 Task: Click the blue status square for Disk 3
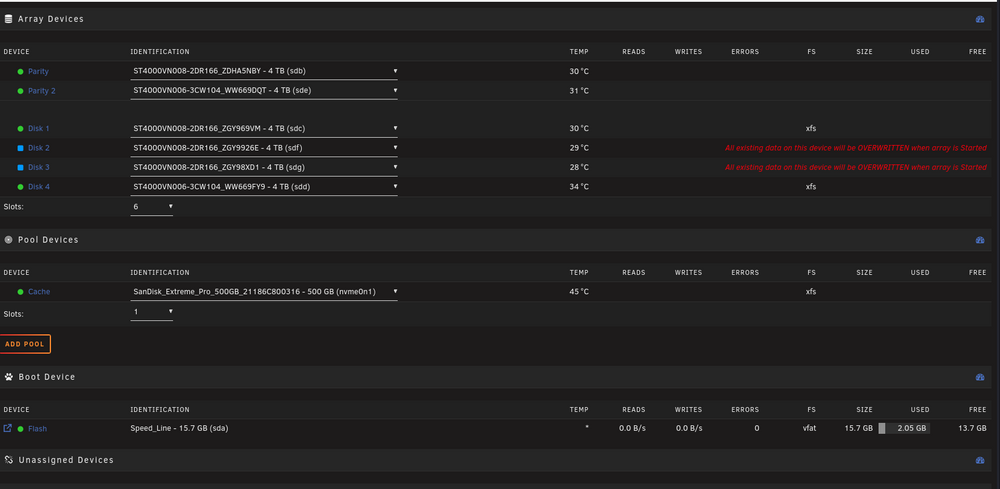coord(20,167)
